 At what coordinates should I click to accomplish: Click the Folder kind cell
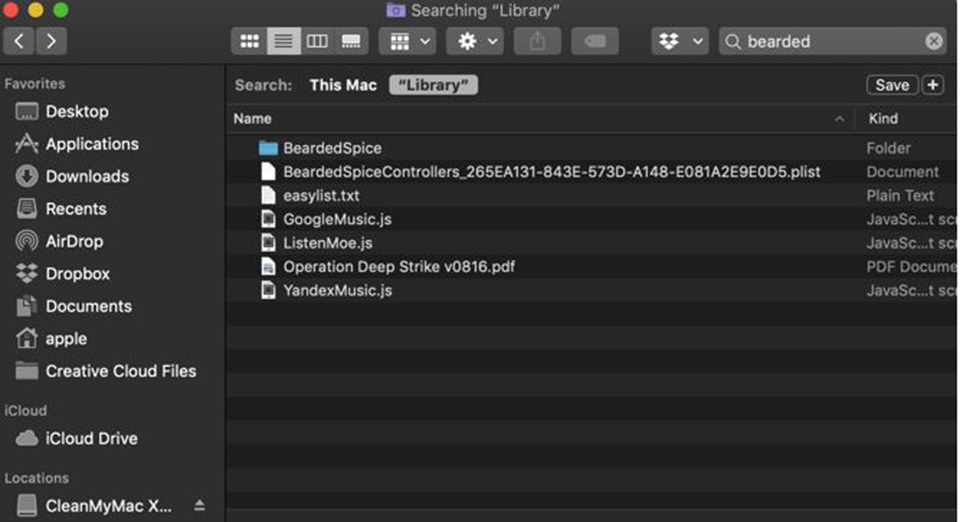coord(888,148)
